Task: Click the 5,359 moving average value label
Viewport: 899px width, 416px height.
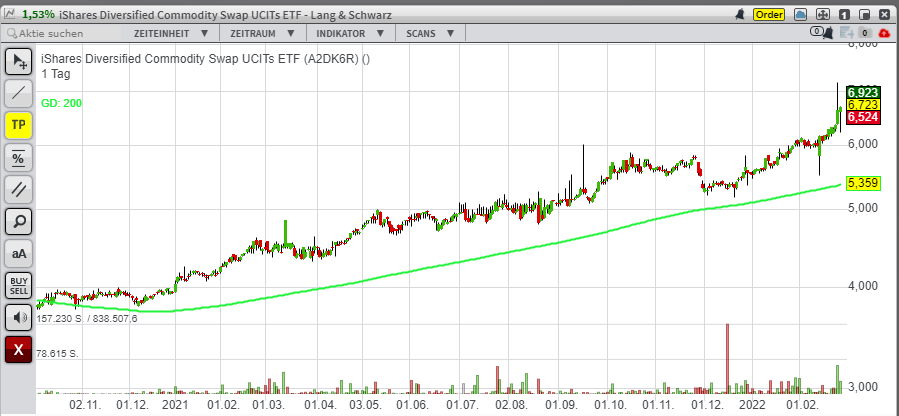Action: tap(863, 183)
